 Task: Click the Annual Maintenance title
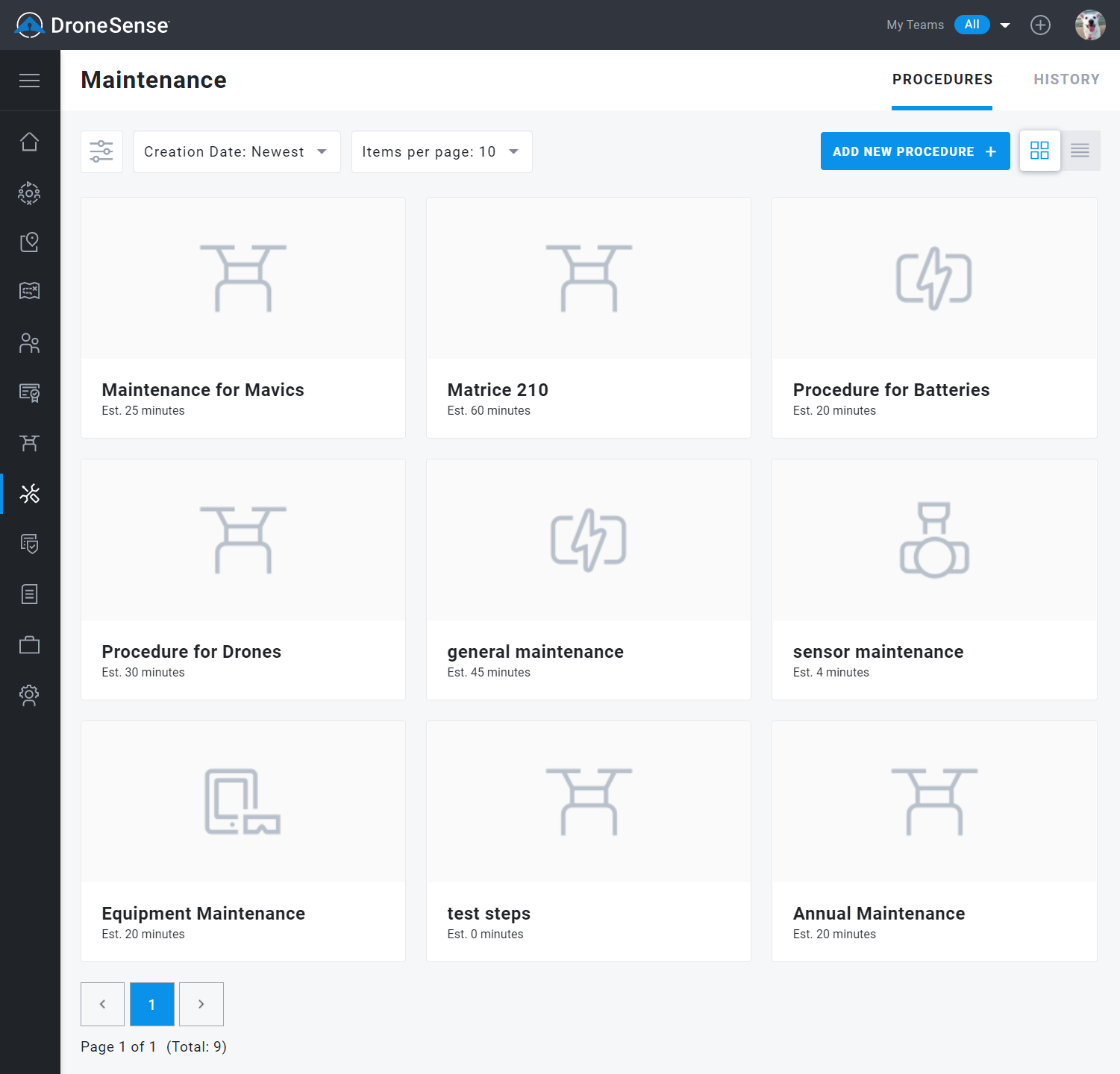[879, 914]
